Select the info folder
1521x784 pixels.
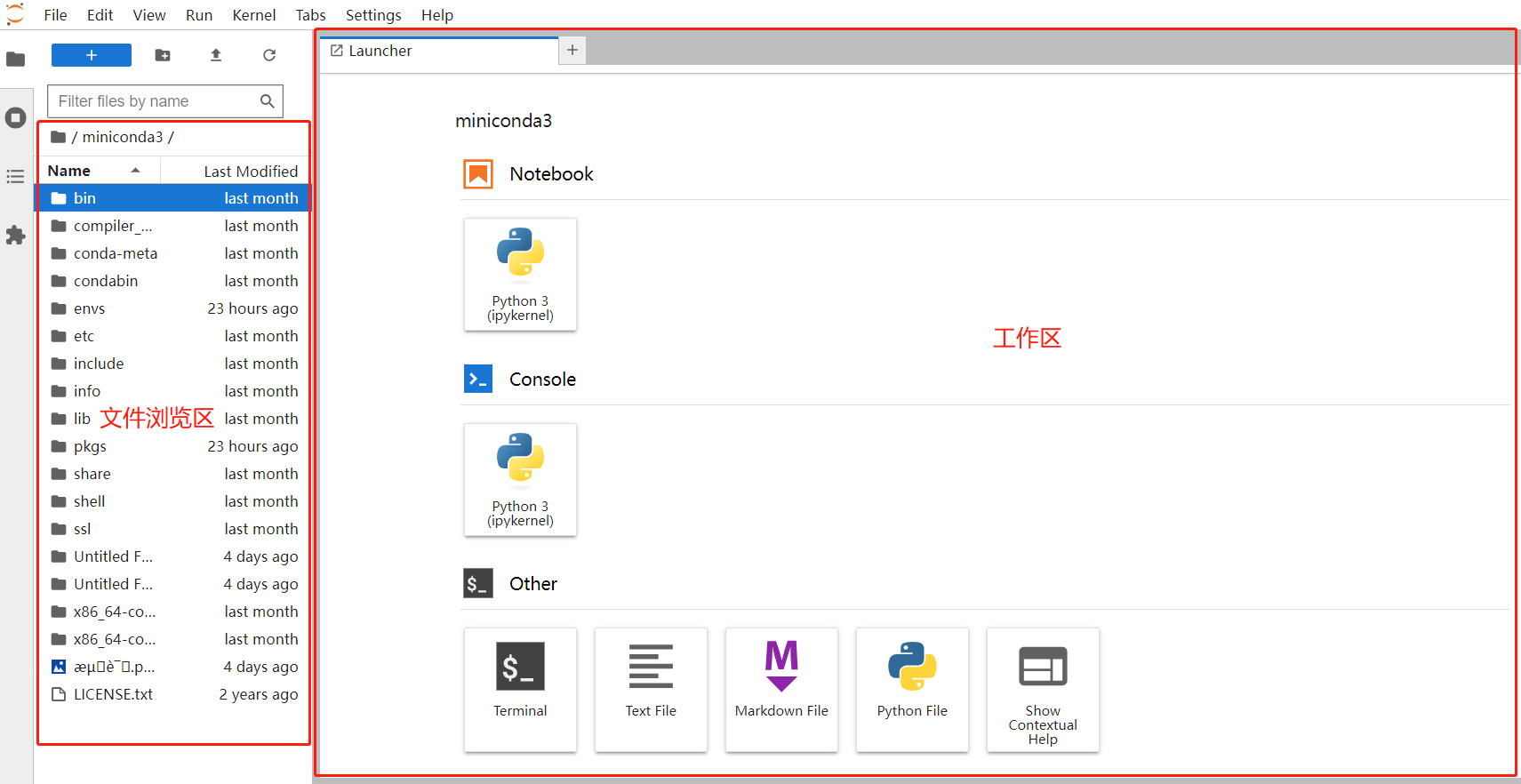[173, 391]
